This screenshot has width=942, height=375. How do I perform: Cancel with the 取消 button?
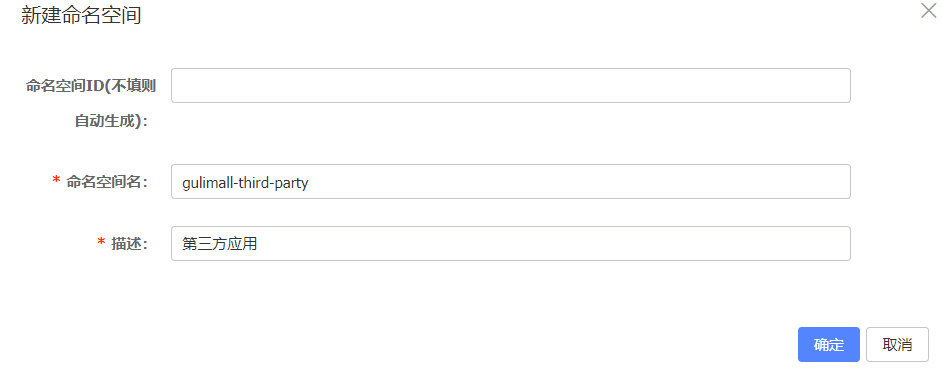point(898,344)
